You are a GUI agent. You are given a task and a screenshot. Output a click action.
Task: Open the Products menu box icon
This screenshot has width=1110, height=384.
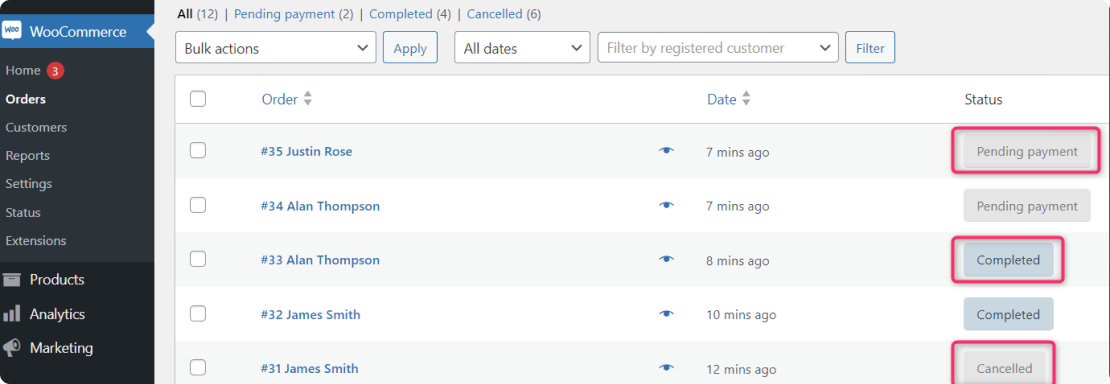click(x=11, y=280)
